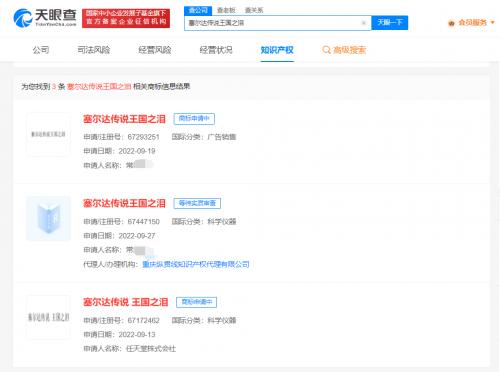Open the first trademark's logo thumbnail

click(x=48, y=134)
